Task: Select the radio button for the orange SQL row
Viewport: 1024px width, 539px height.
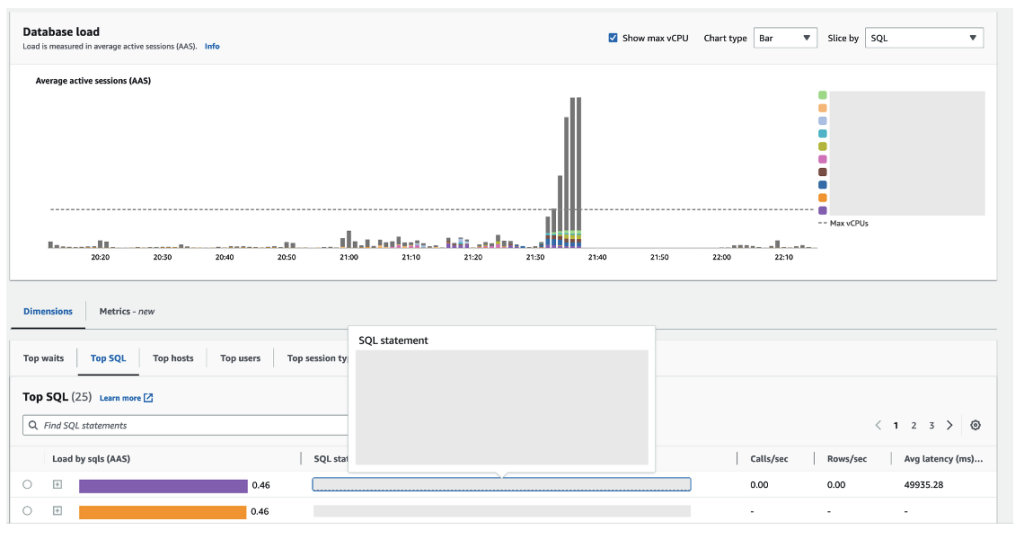Action: pos(27,511)
